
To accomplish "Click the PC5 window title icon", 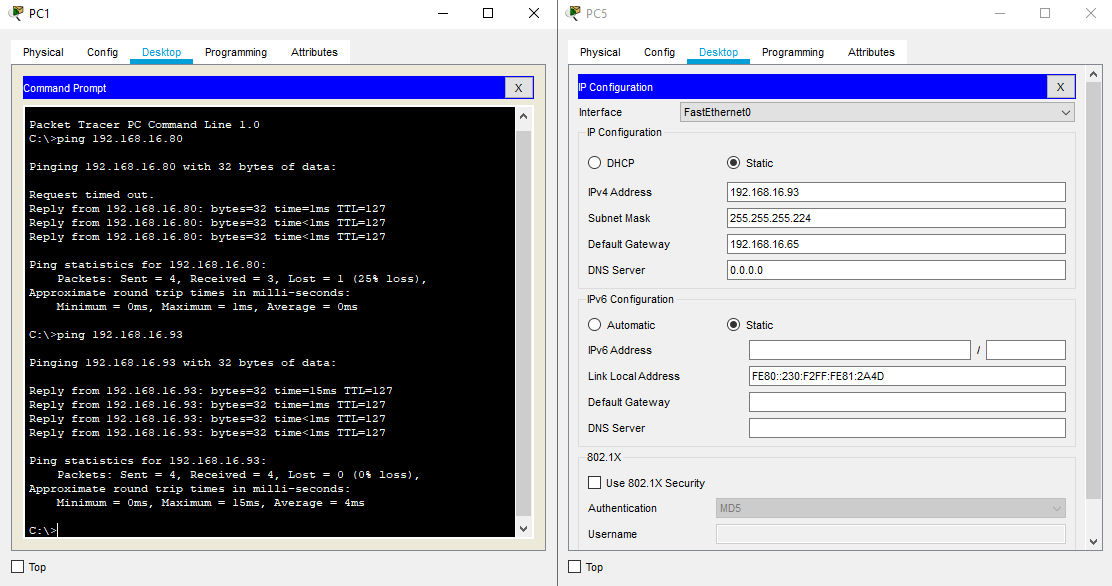I will pos(574,13).
